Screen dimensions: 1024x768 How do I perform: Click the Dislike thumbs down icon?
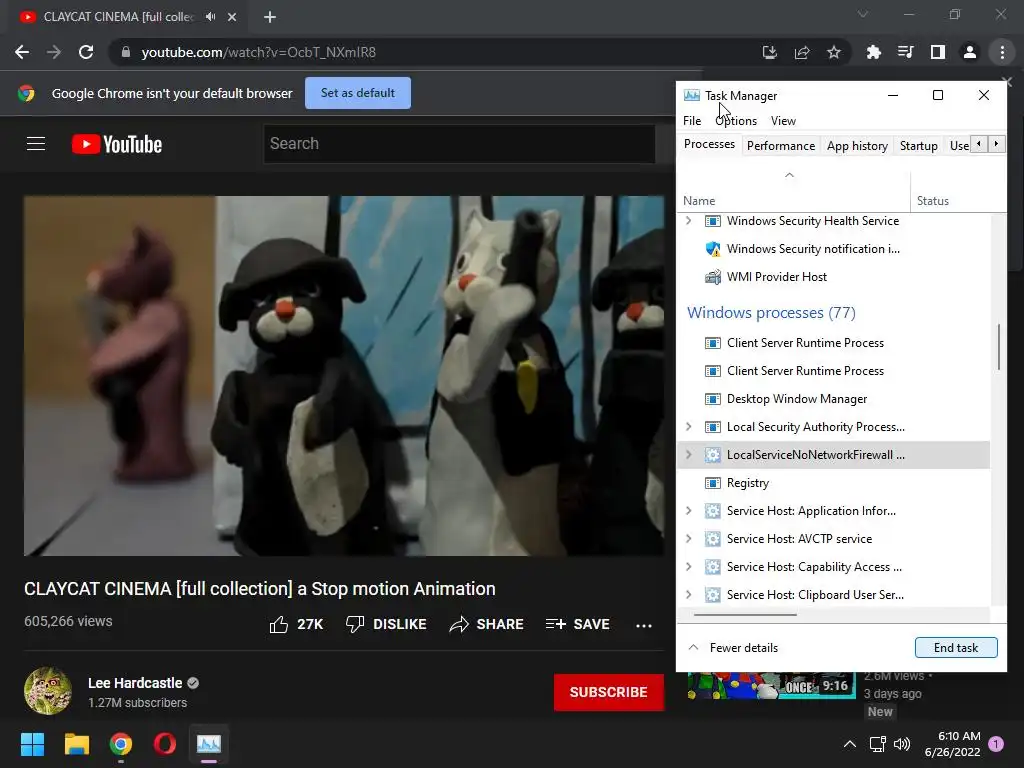tap(355, 624)
